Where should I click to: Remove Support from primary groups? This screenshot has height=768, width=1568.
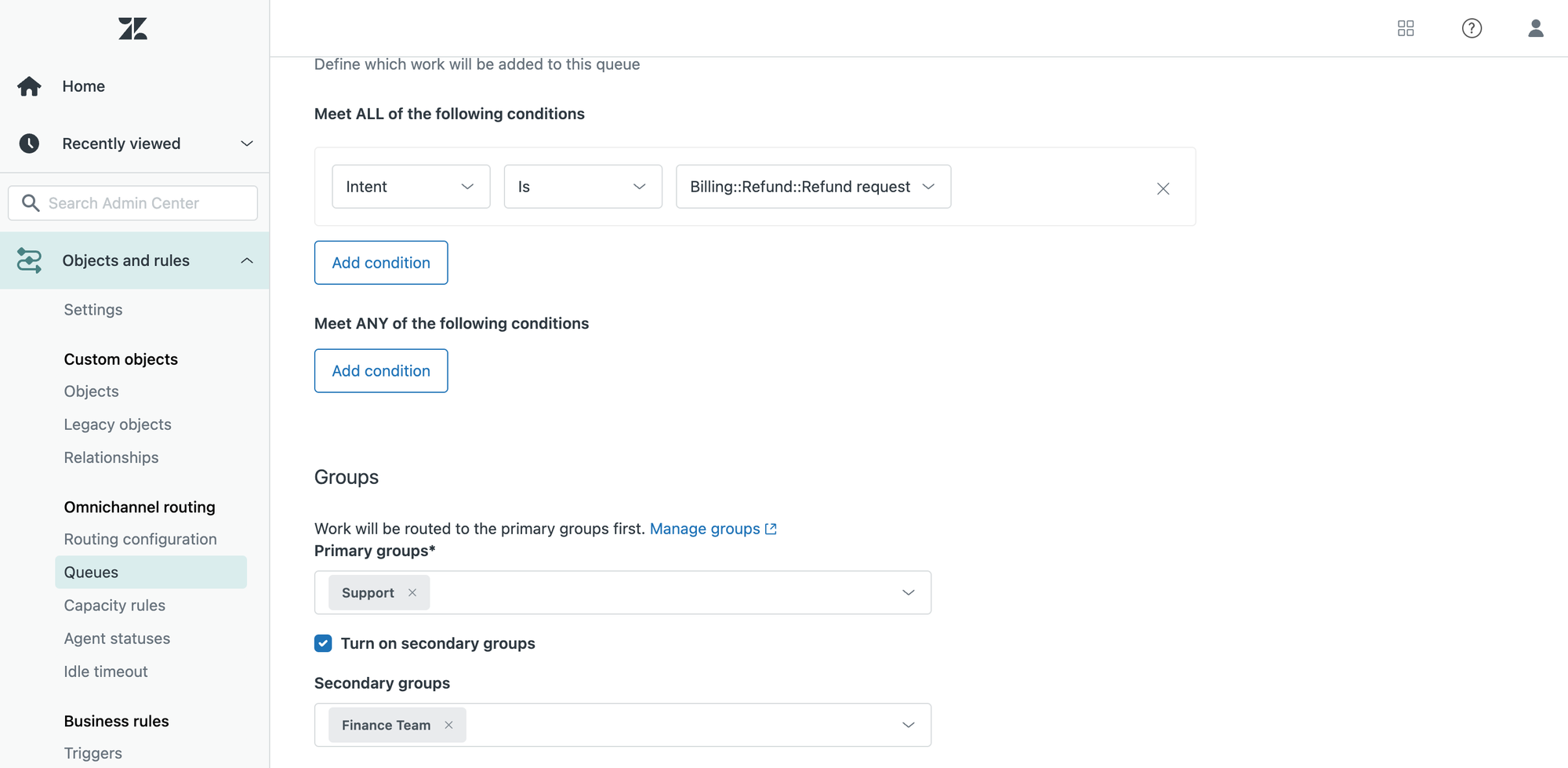tap(412, 593)
